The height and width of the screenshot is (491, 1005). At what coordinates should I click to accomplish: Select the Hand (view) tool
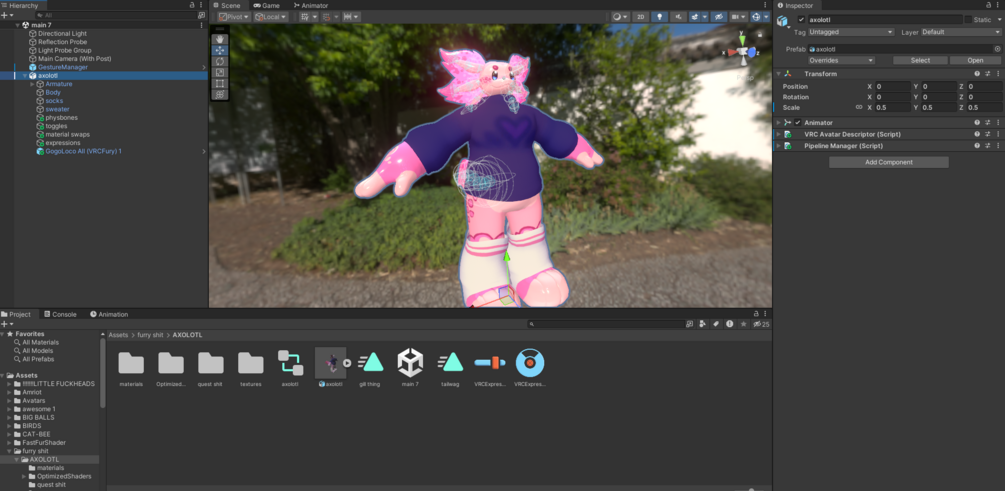(219, 39)
